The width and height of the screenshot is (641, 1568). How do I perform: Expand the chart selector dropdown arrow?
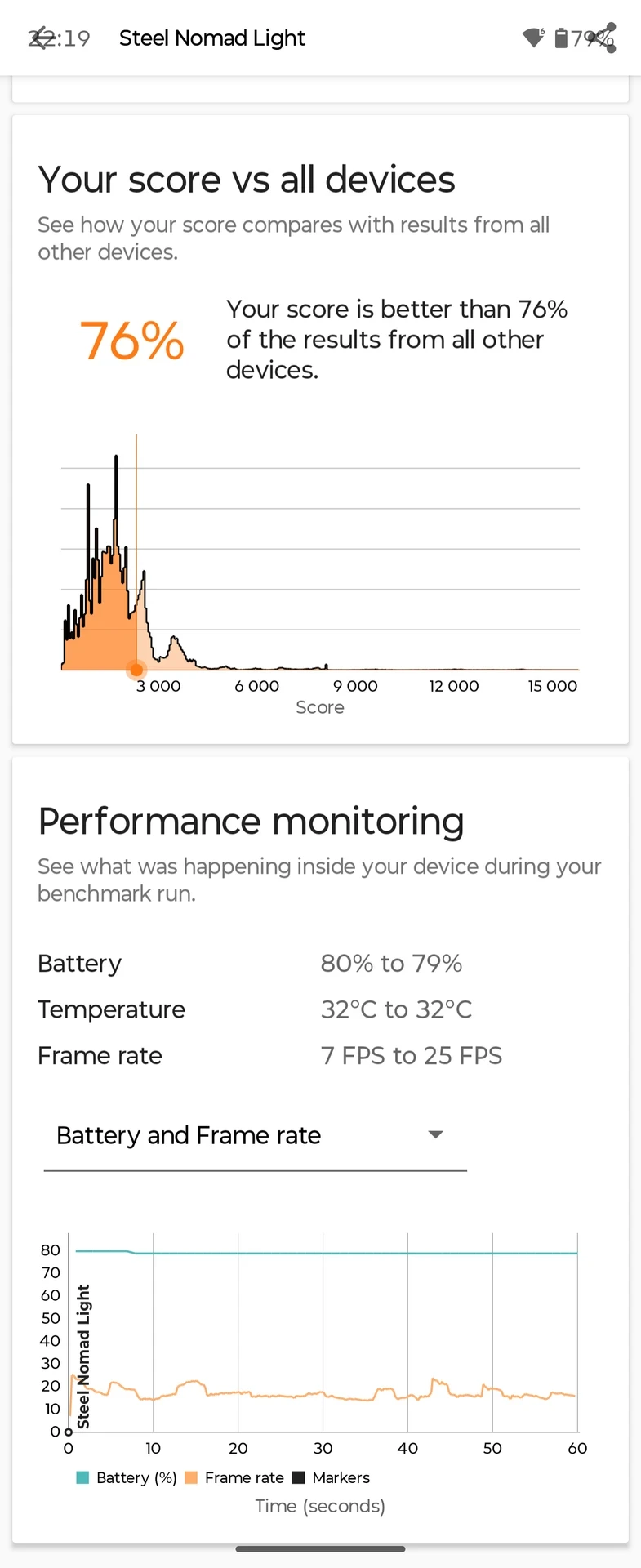[436, 1134]
